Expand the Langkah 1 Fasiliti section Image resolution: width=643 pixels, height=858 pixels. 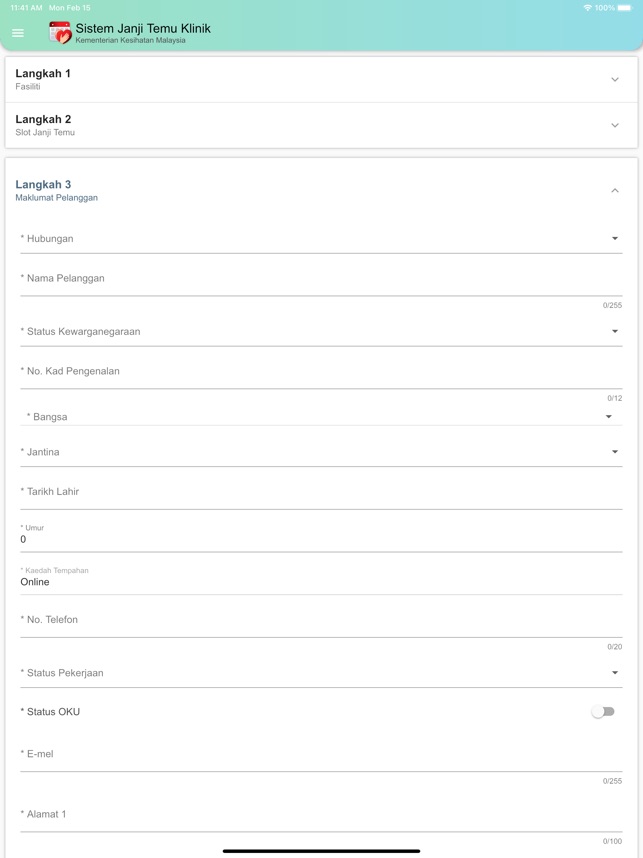pos(321,79)
